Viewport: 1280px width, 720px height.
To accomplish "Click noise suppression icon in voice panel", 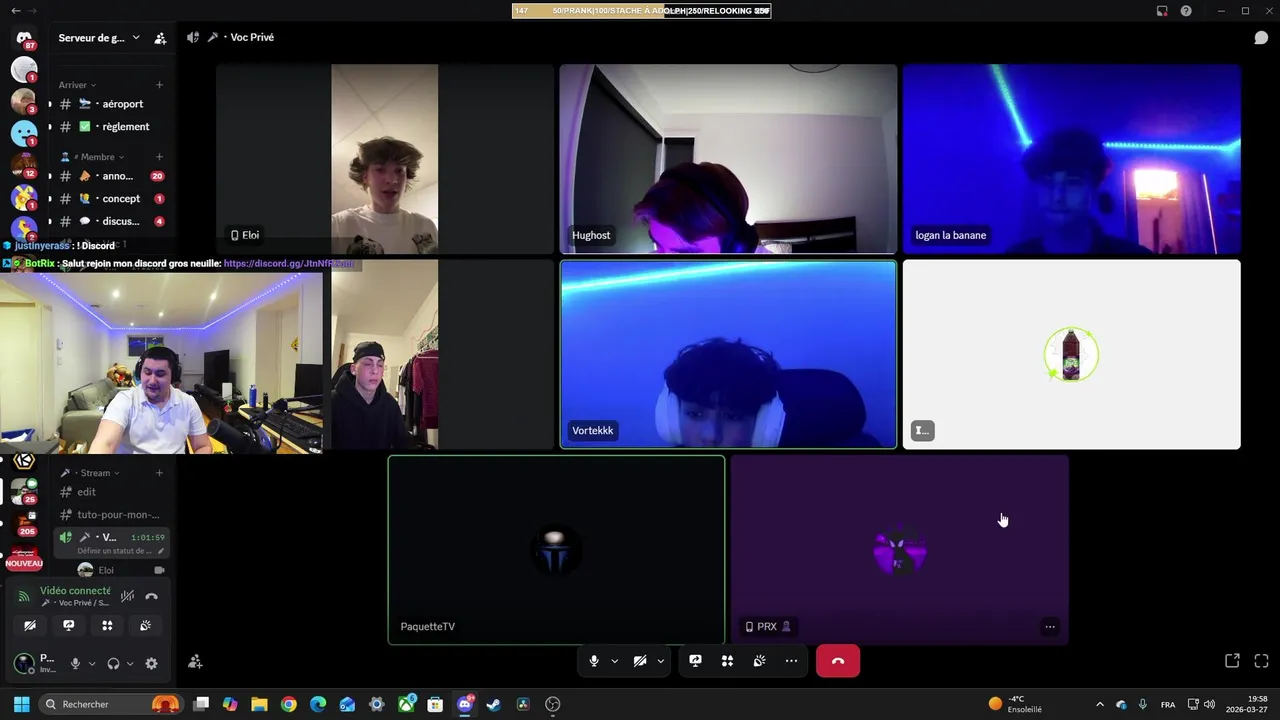I will coord(127,596).
